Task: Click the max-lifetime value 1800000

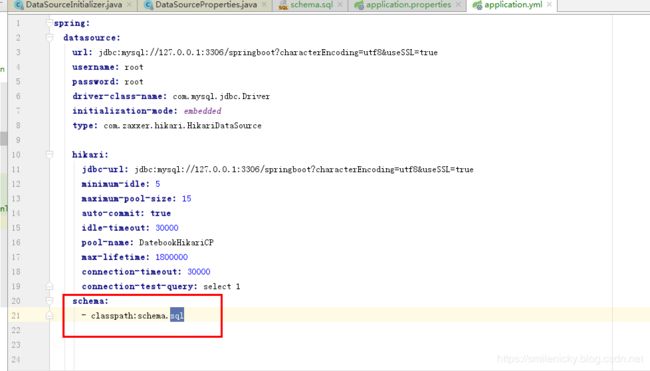Action: 172,257
